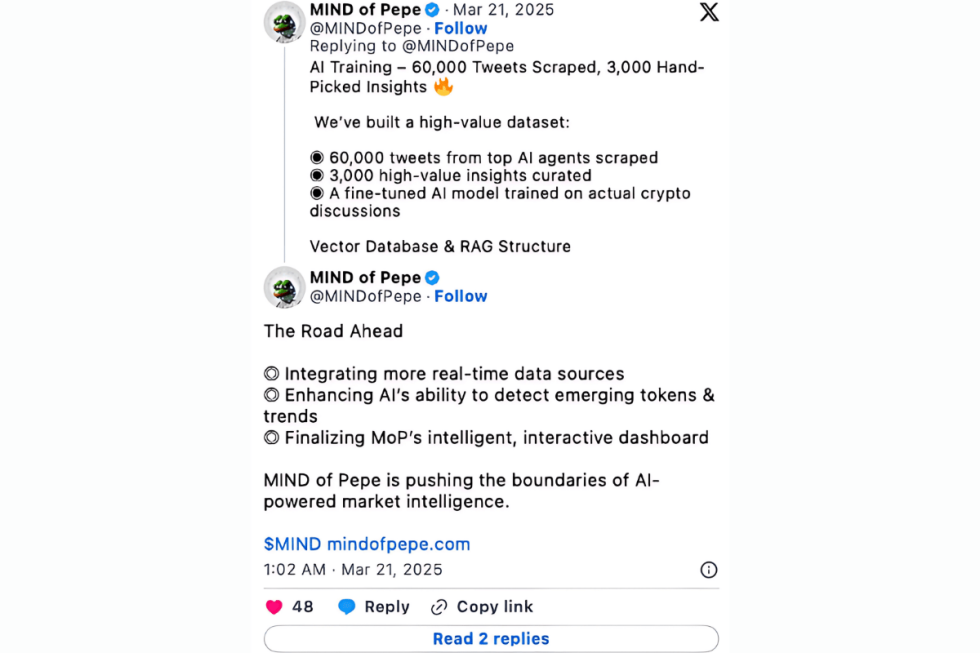
Task: Click Follow beside the main tweet handle
Action: point(460,296)
